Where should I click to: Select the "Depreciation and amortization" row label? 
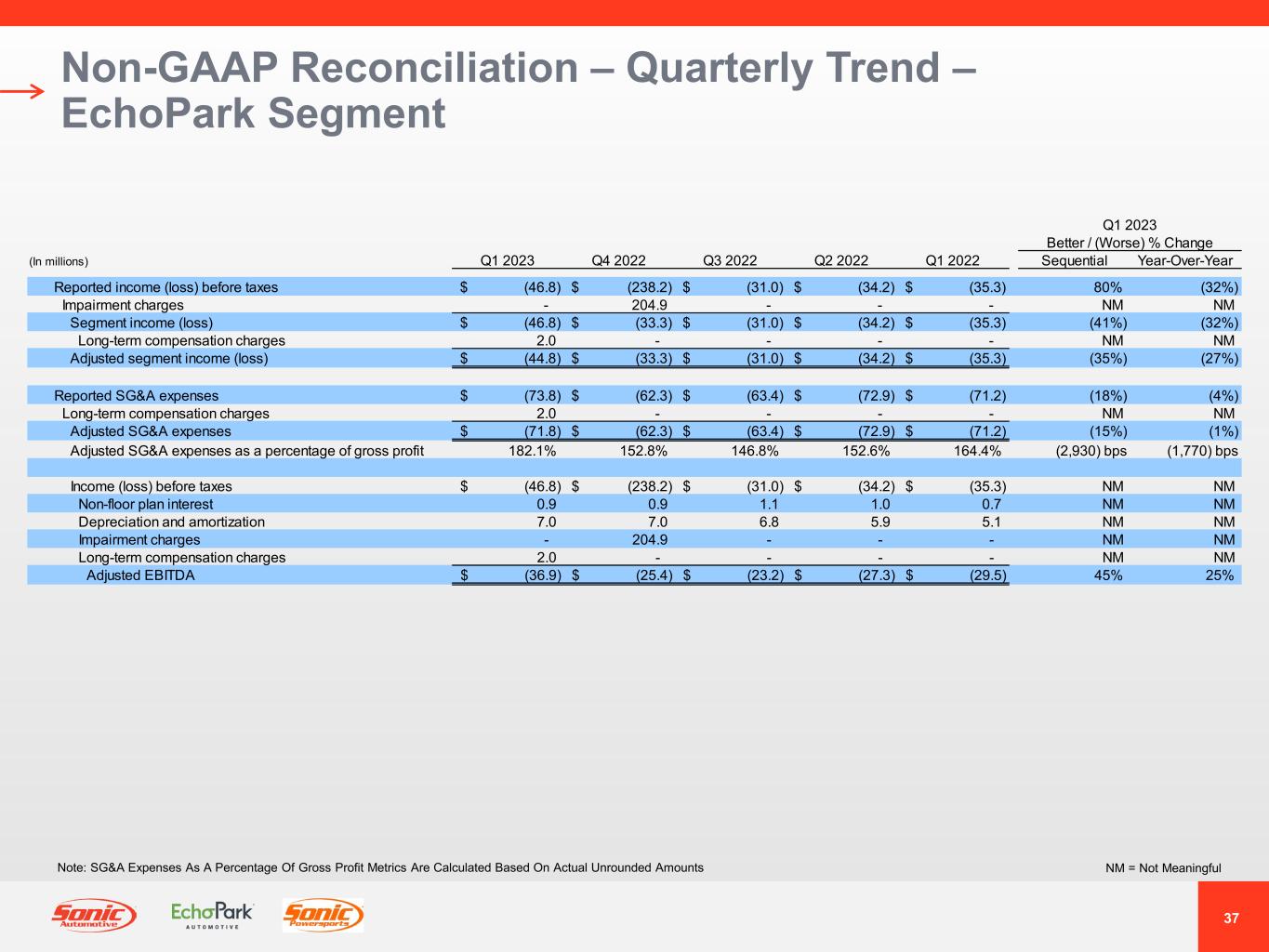[x=171, y=522]
